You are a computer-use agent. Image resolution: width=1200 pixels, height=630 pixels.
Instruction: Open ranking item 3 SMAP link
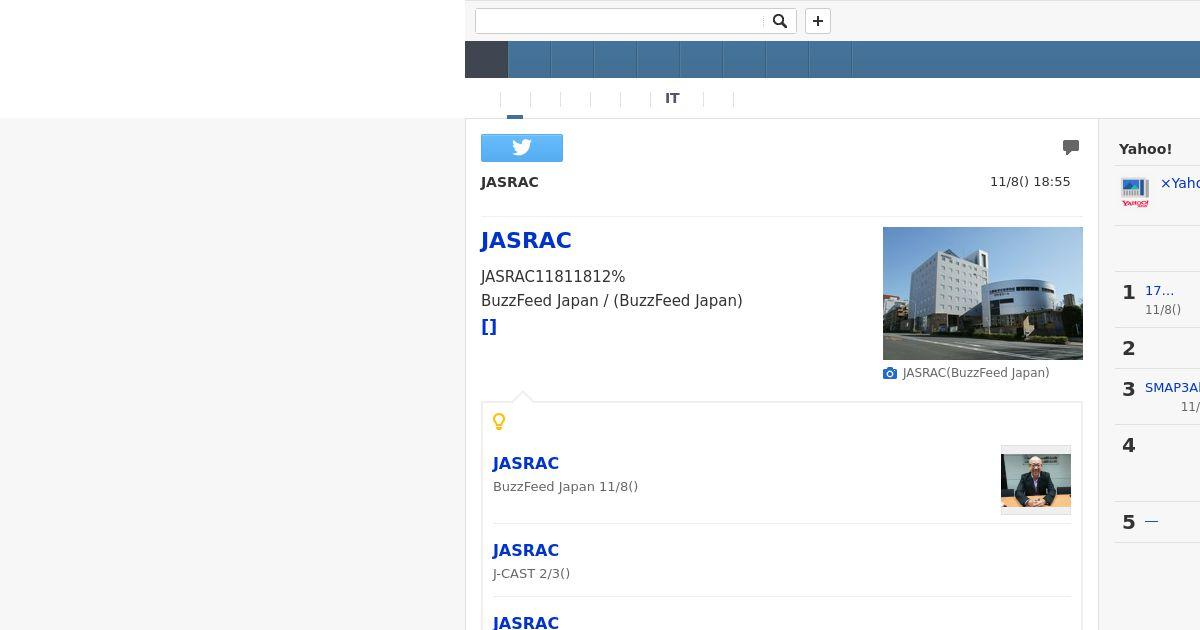coord(1172,387)
